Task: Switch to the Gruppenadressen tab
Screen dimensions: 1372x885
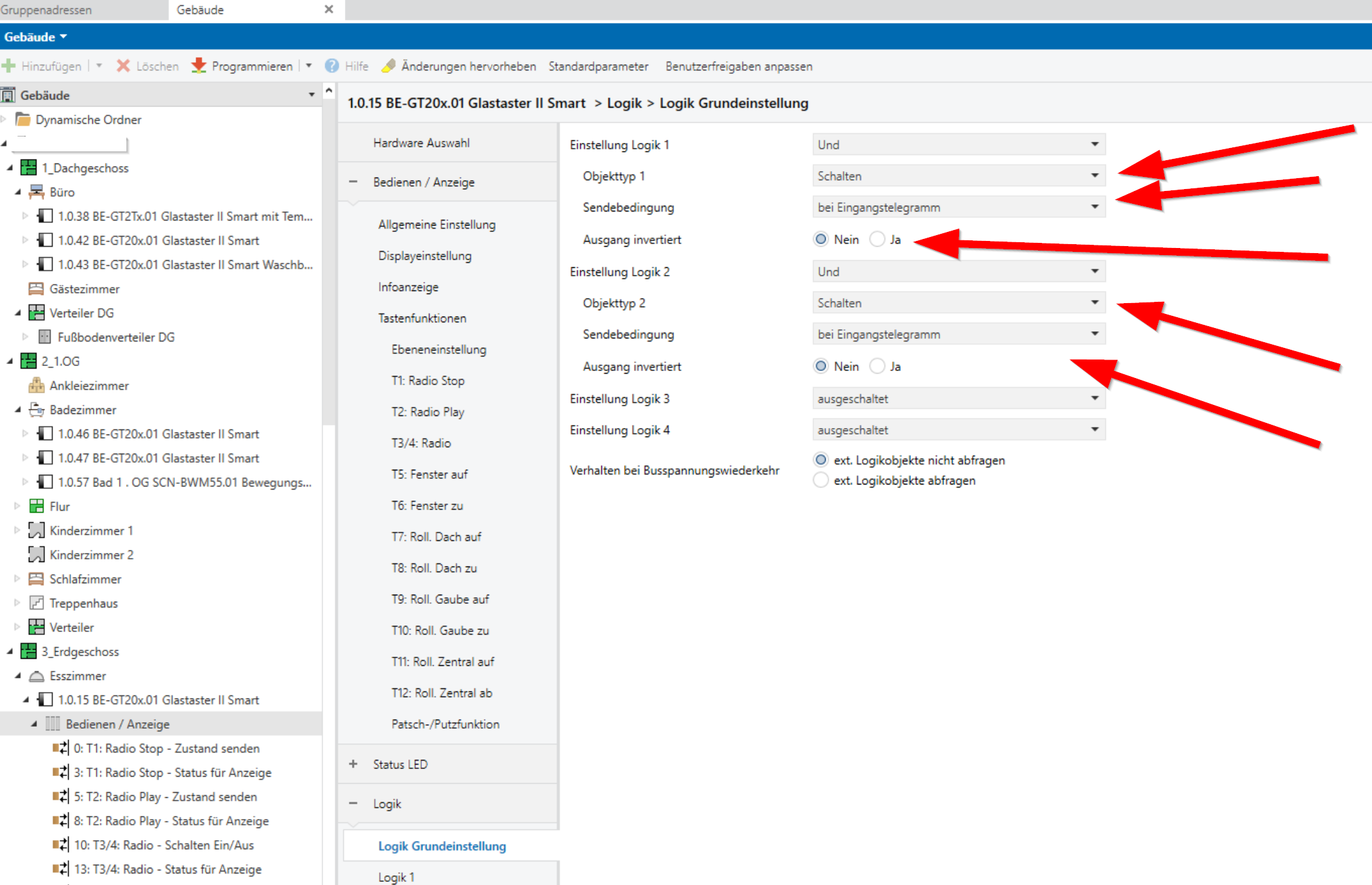Action: (x=46, y=10)
